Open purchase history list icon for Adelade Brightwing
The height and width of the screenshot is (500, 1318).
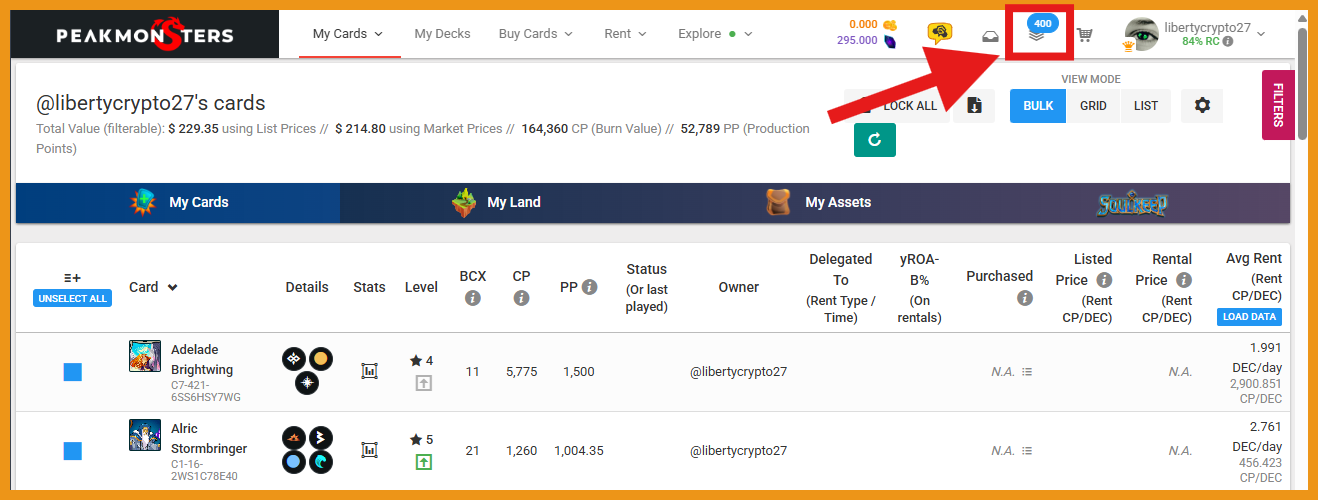click(x=1027, y=372)
